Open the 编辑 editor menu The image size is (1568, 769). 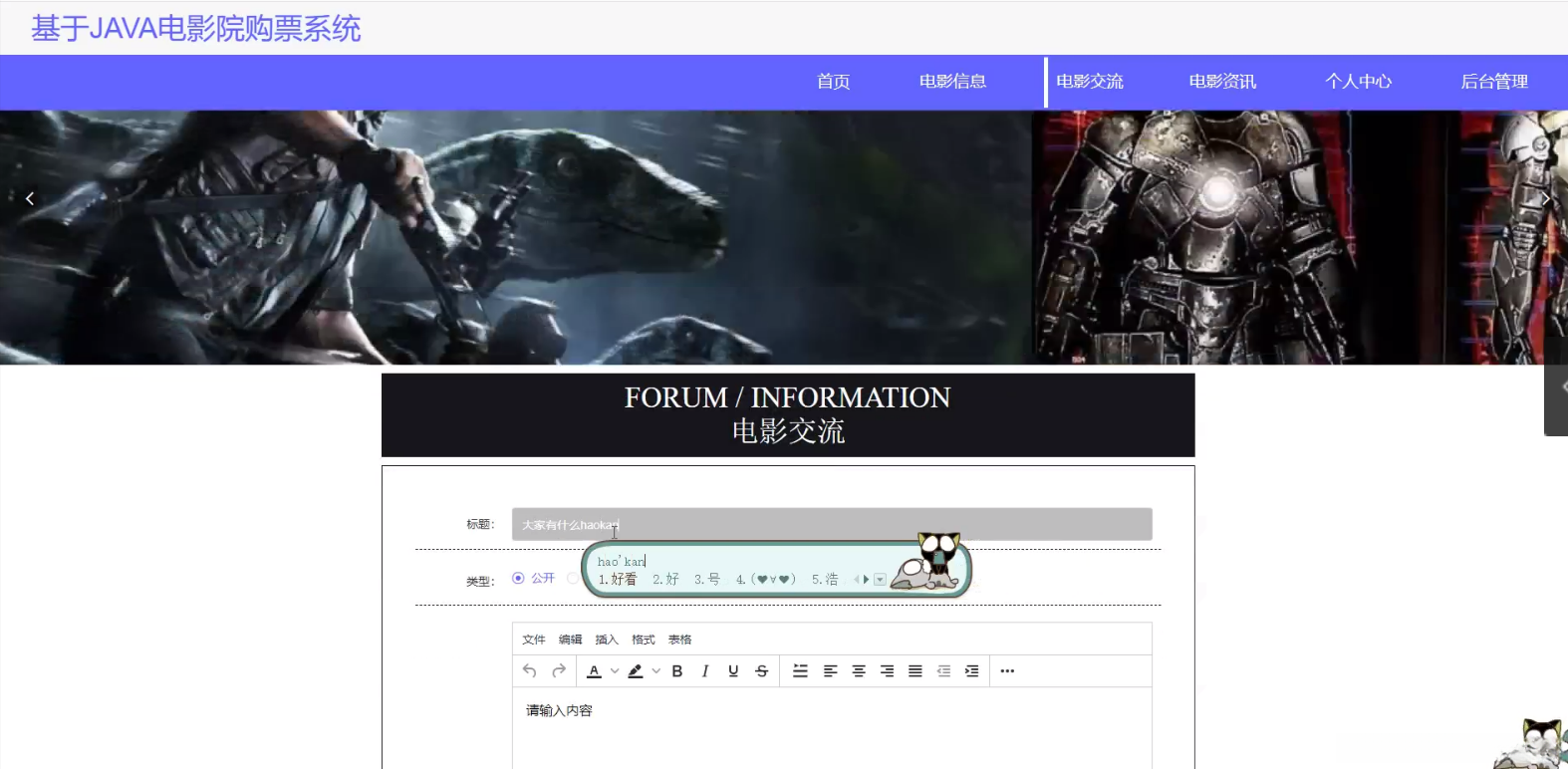tap(571, 640)
